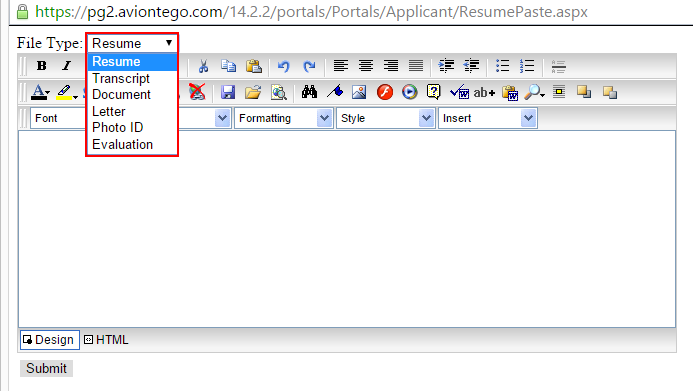This screenshot has height=391, width=693.
Task: Insert Flash via red icon
Action: 385,92
